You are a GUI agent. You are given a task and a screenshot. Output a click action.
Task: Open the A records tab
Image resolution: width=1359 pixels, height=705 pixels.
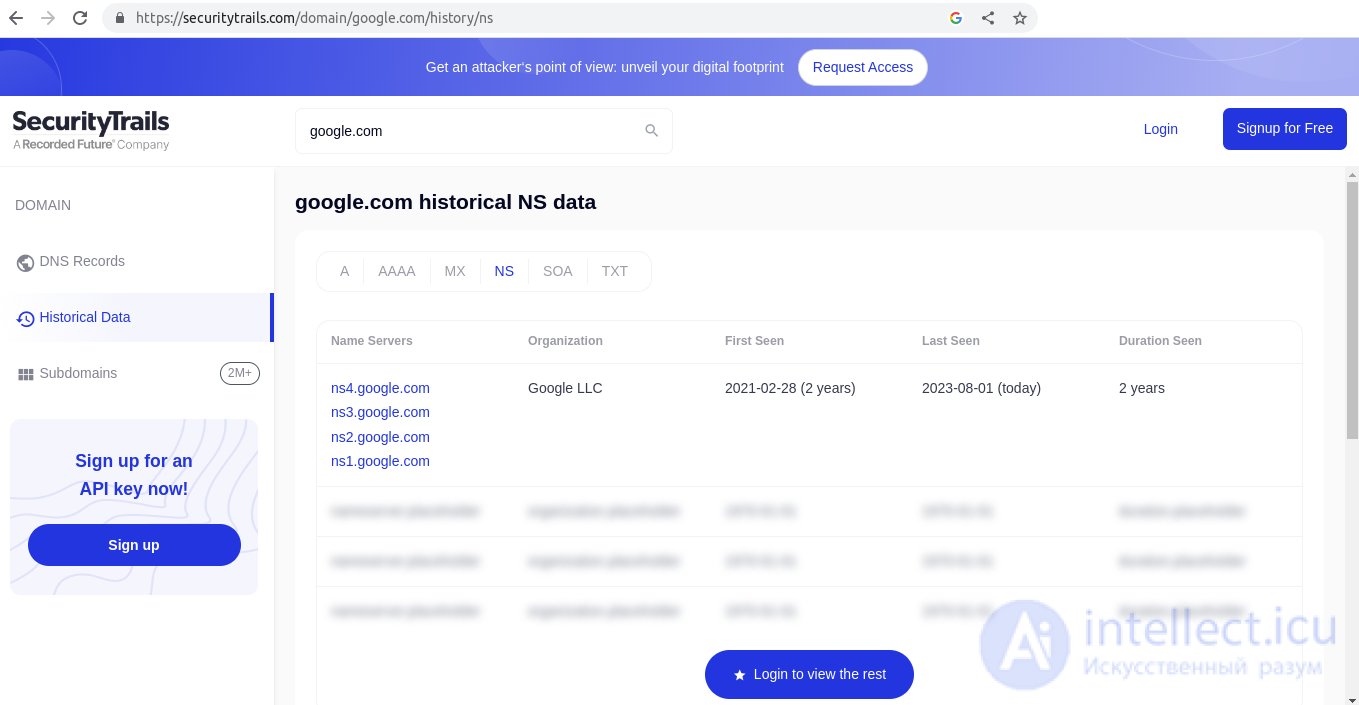point(344,271)
